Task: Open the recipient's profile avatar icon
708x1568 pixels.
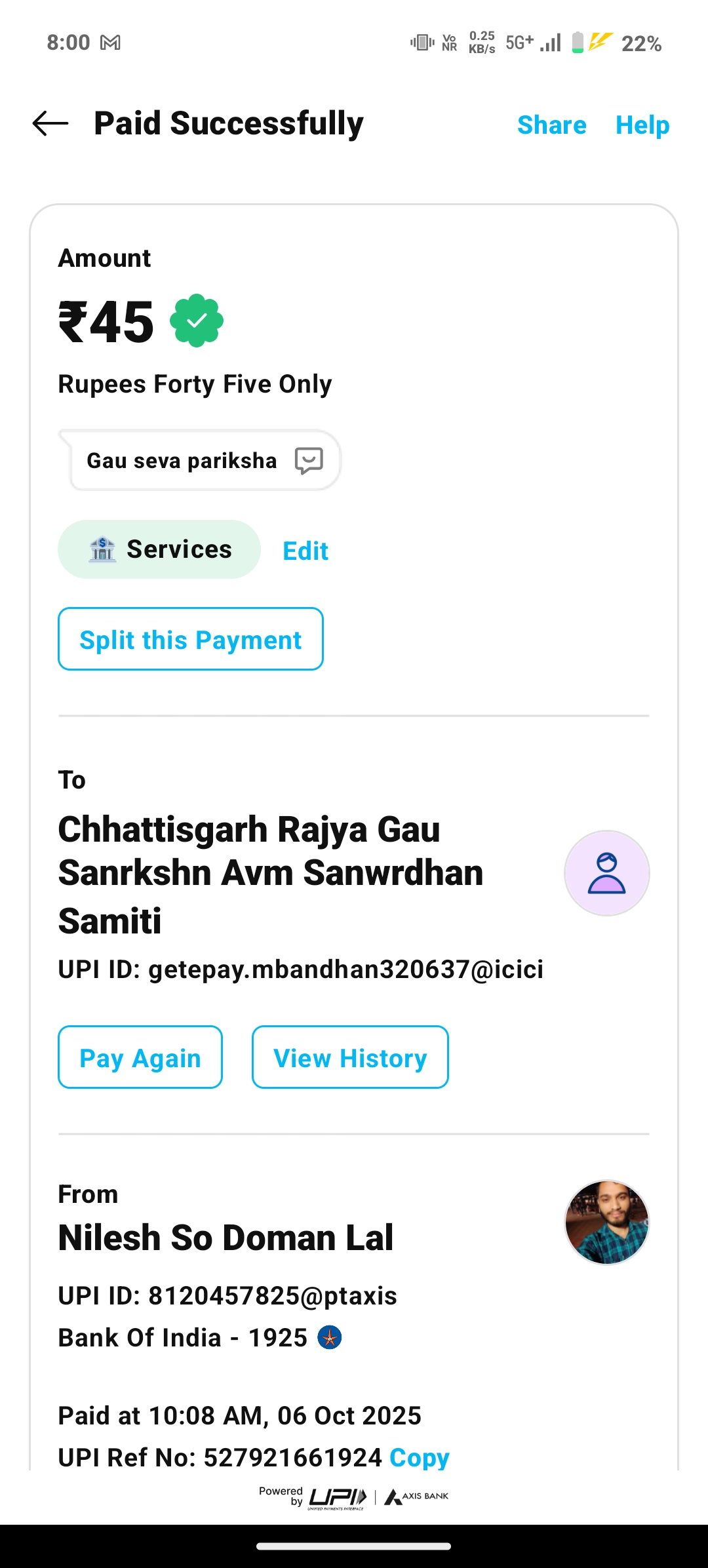Action: click(606, 873)
